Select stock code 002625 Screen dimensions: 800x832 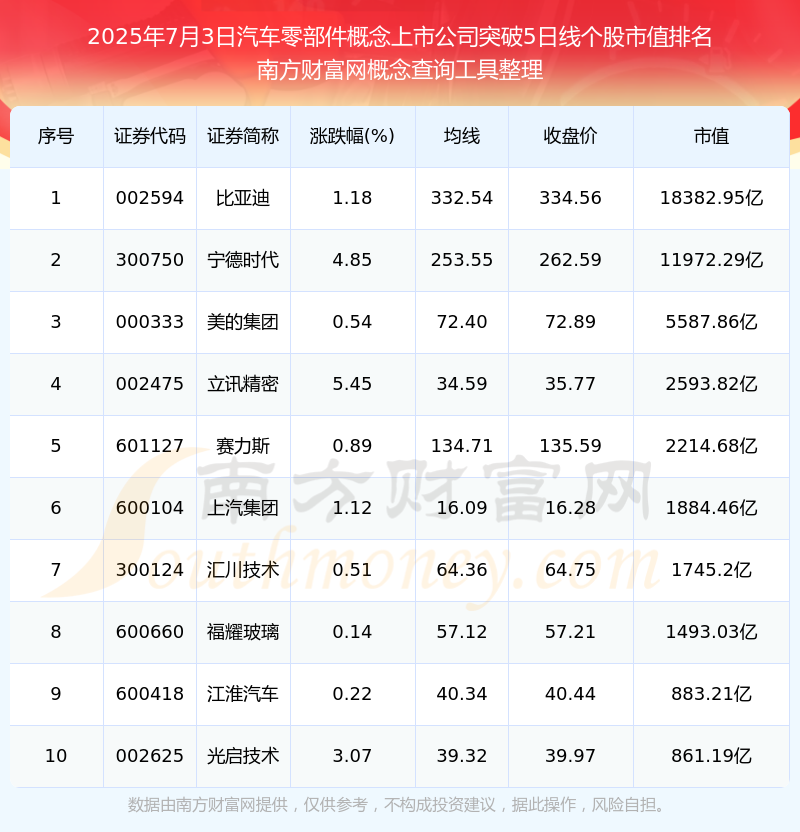pyautogui.click(x=150, y=756)
